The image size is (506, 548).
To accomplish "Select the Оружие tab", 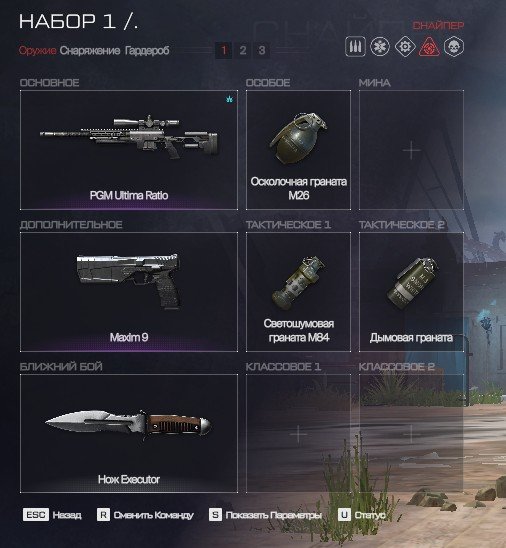I will 37,51.
